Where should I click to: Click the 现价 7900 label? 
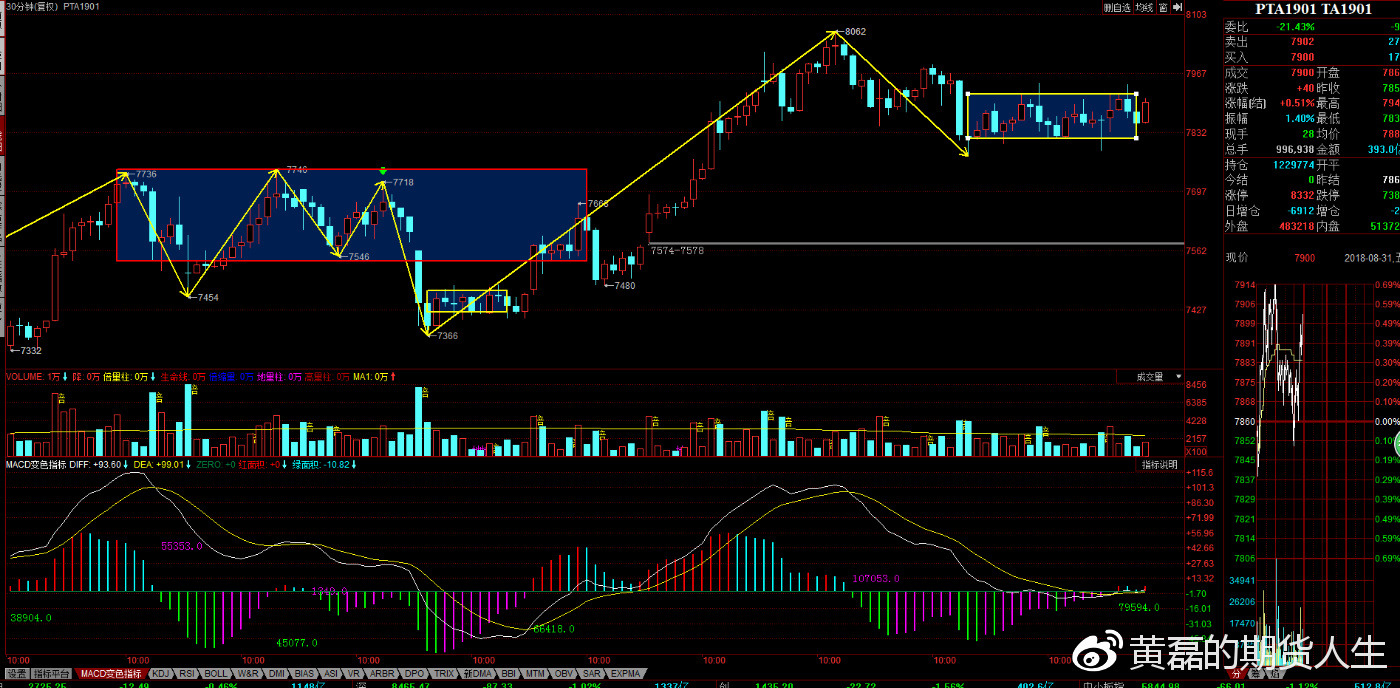tap(1270, 258)
